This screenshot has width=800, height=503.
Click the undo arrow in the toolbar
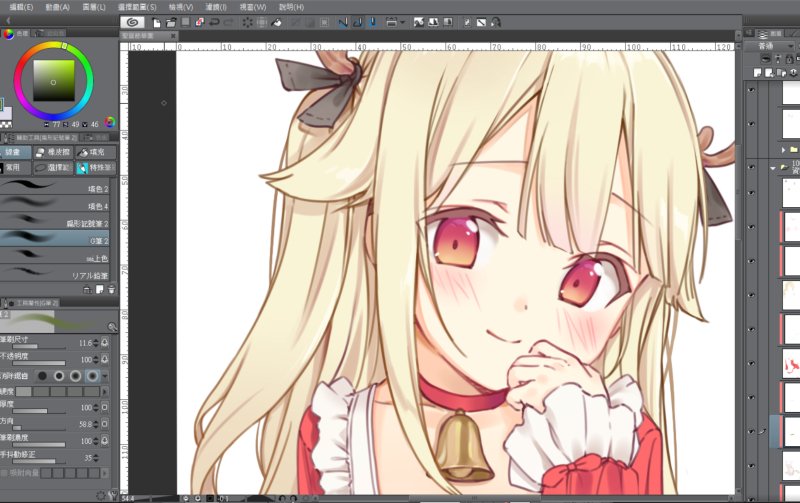215,21
